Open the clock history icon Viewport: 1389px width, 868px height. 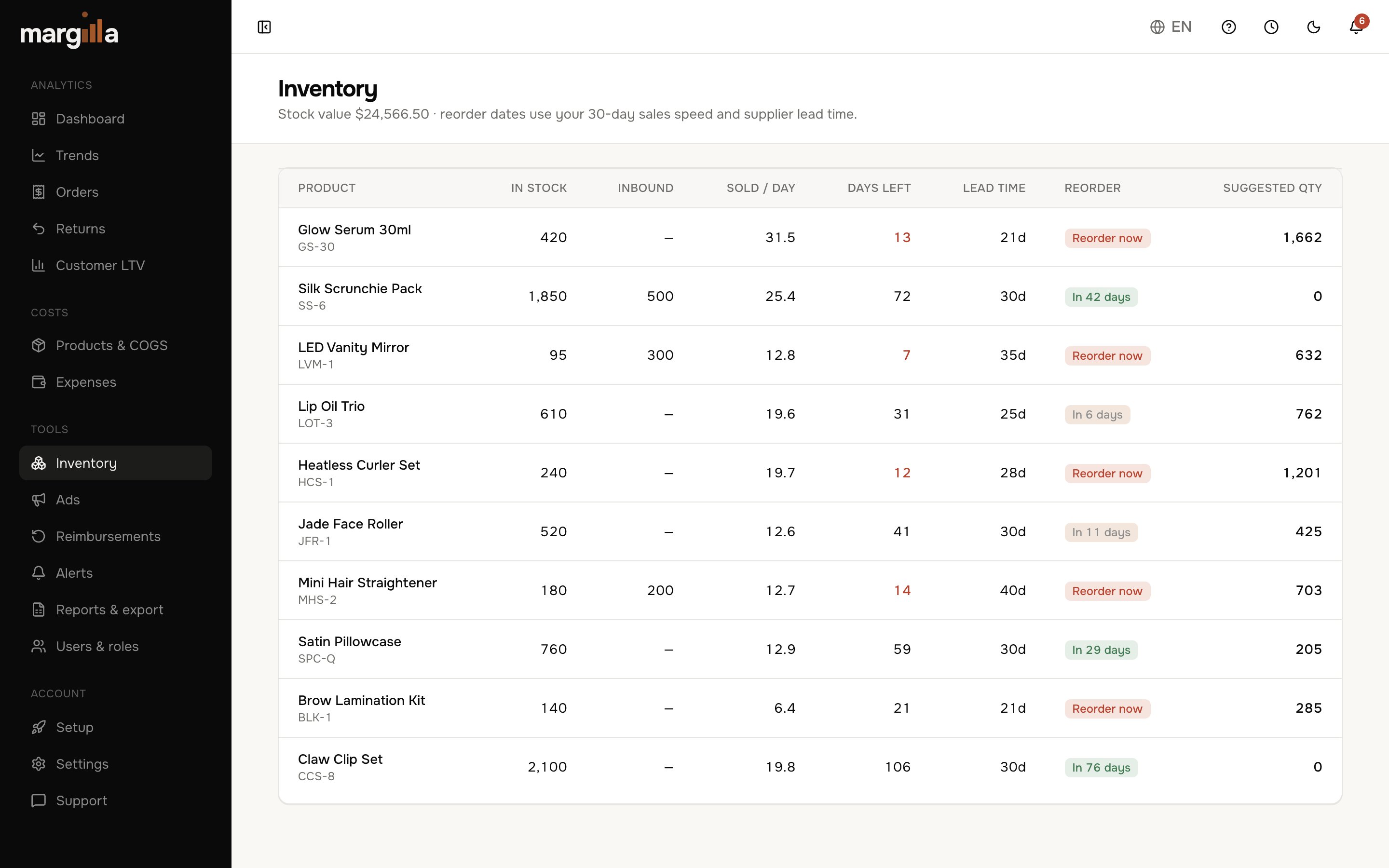click(1271, 27)
